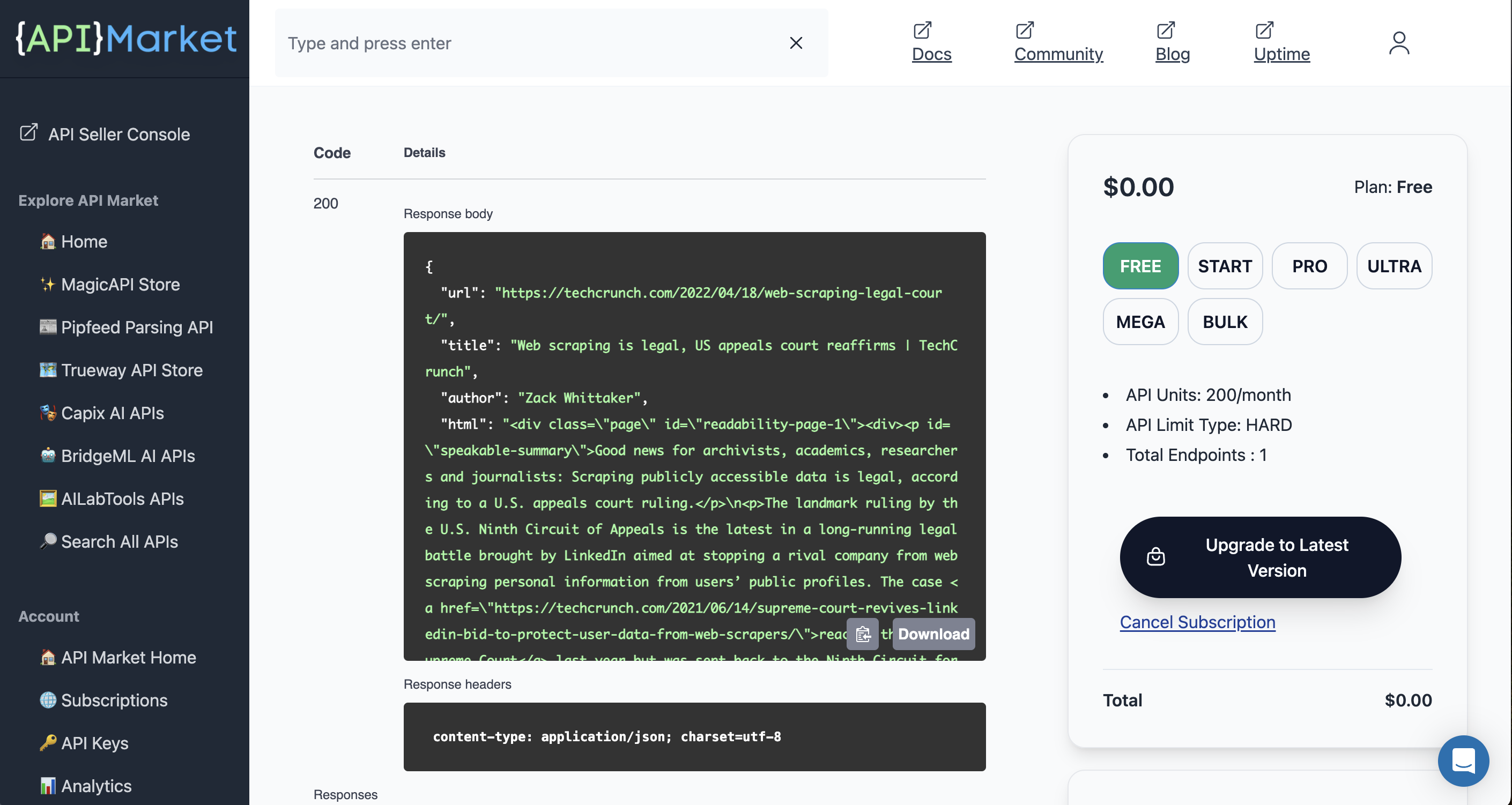Click the Community external-link icon
1512x805 pixels.
click(x=1025, y=30)
